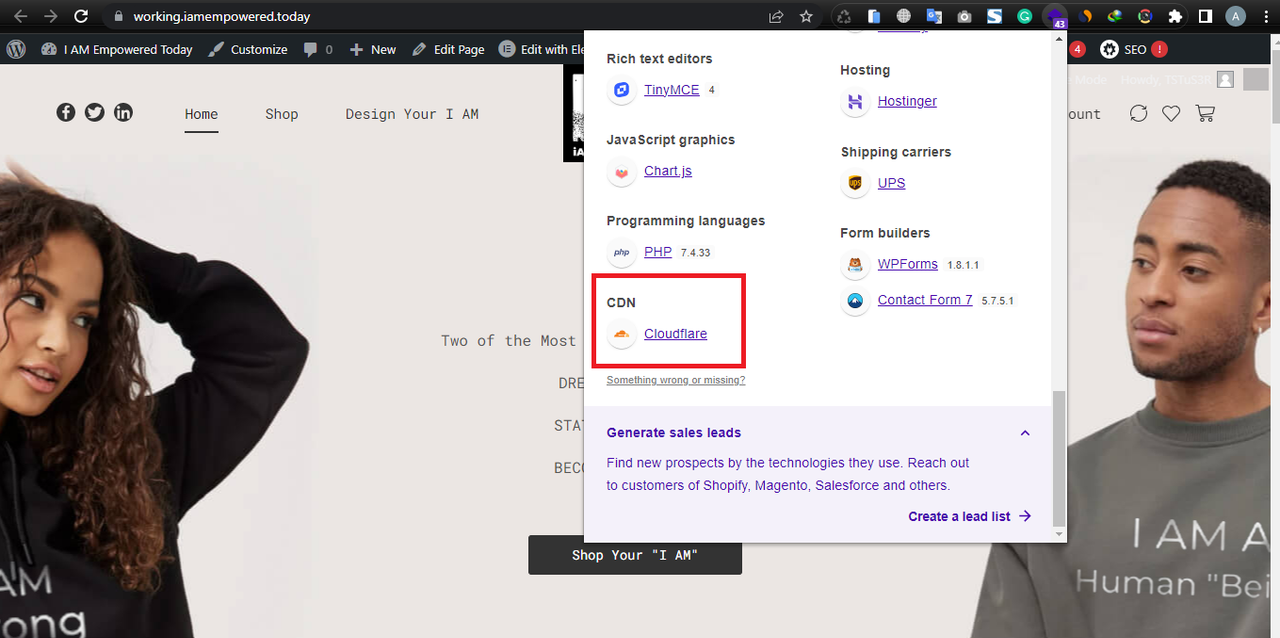Click Customize in the WordPress admin bar
Viewport: 1280px width, 638px height.
coord(248,49)
